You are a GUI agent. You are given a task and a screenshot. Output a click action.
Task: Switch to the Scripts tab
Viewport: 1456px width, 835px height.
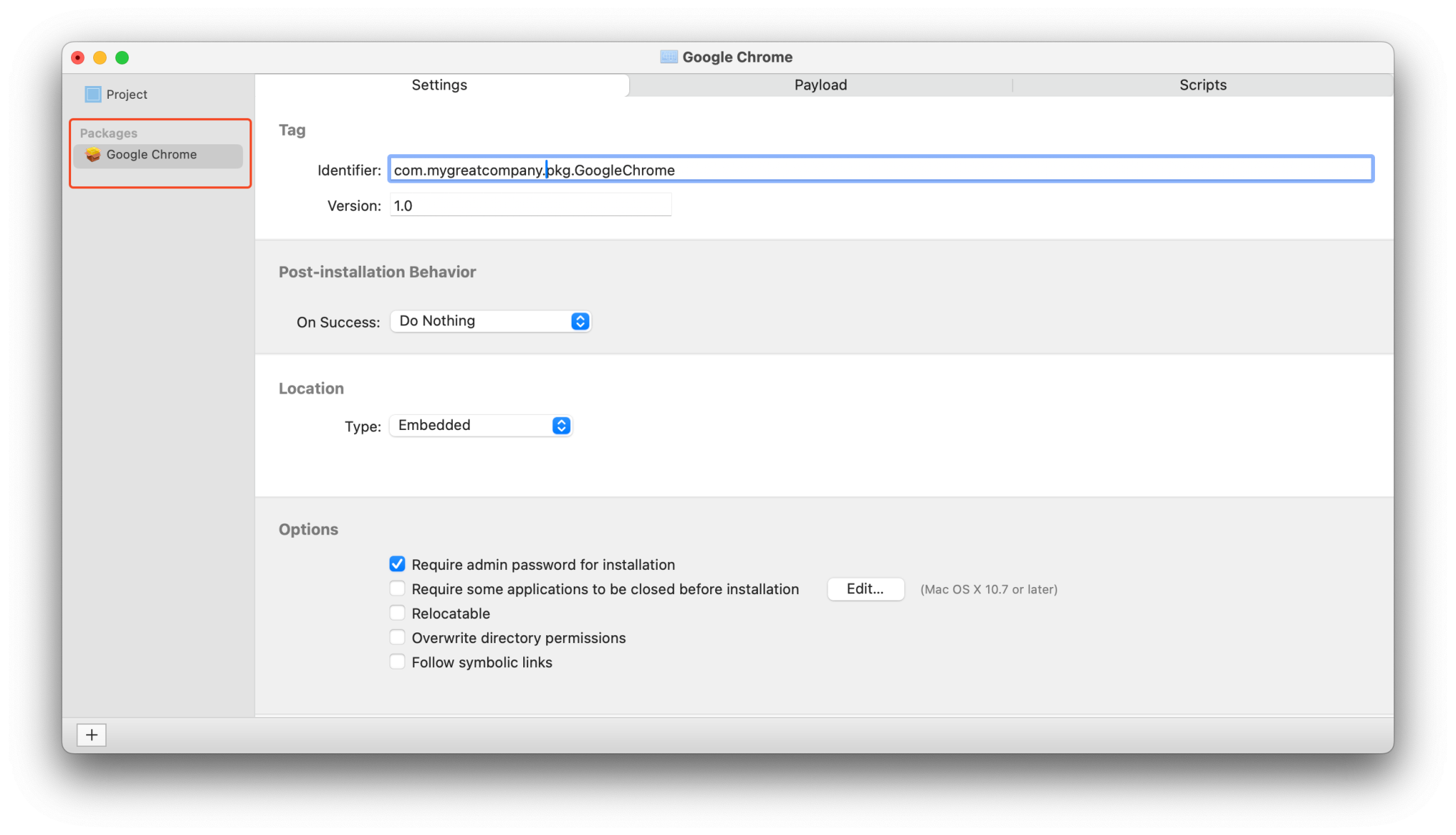1202,85
